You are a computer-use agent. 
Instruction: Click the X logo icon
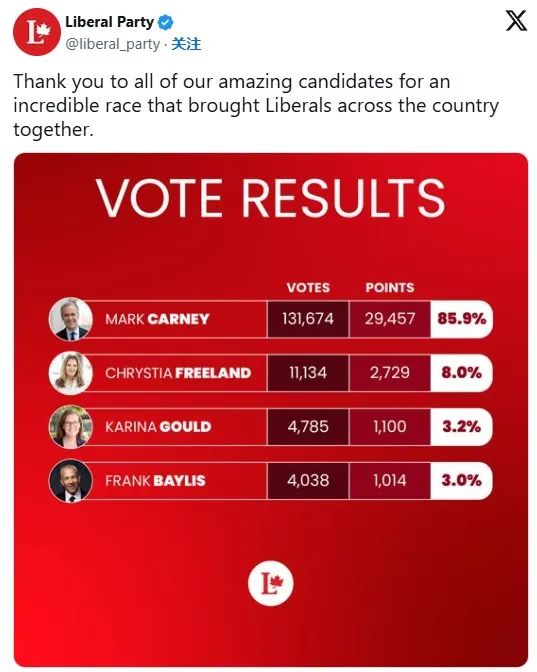point(516,21)
